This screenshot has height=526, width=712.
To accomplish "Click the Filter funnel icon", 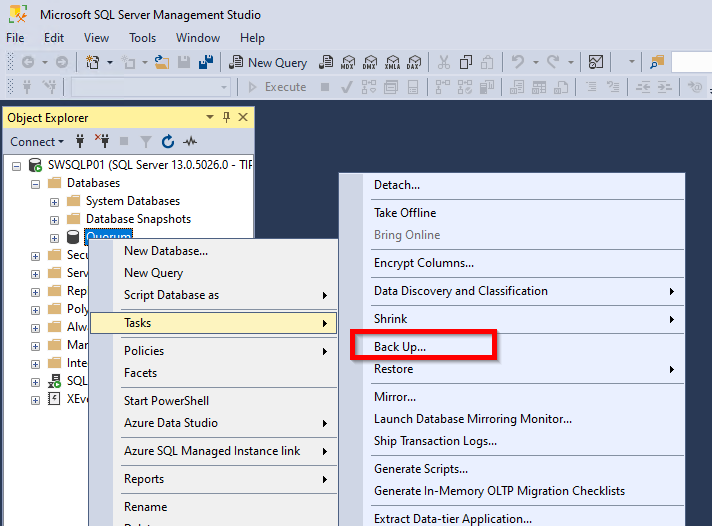I will click(145, 142).
